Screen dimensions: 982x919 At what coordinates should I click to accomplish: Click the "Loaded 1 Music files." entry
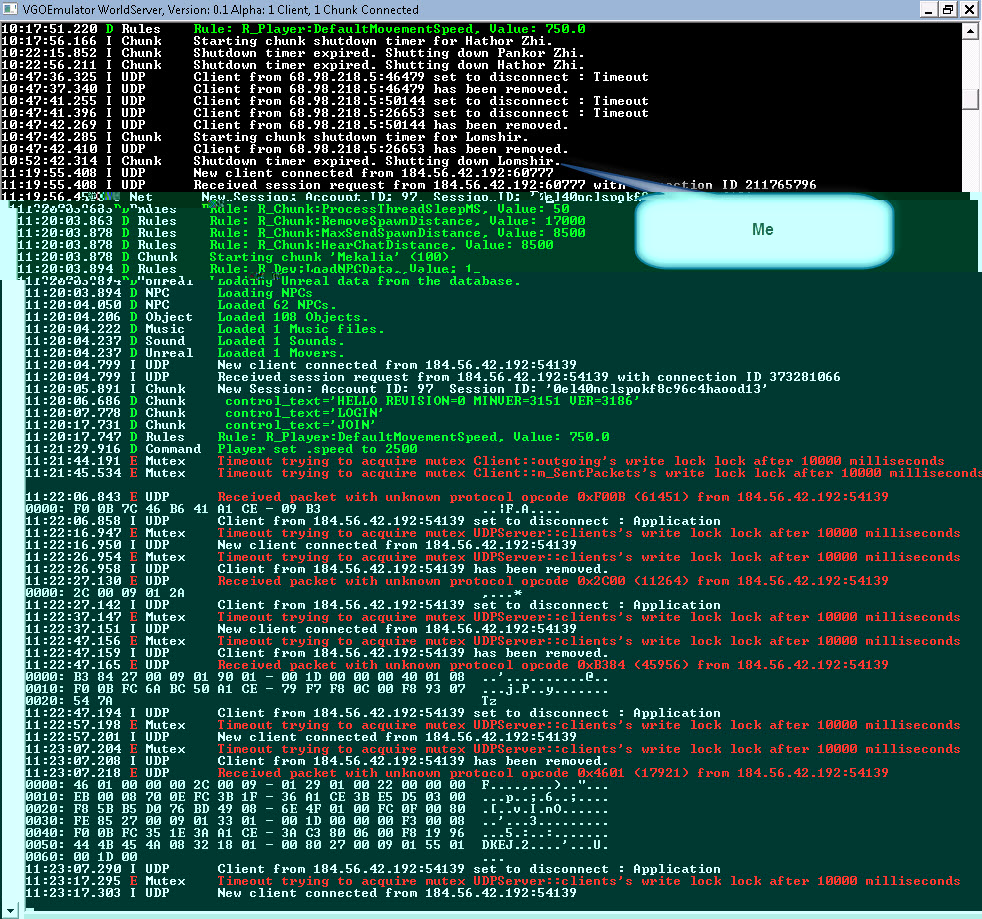click(x=293, y=329)
